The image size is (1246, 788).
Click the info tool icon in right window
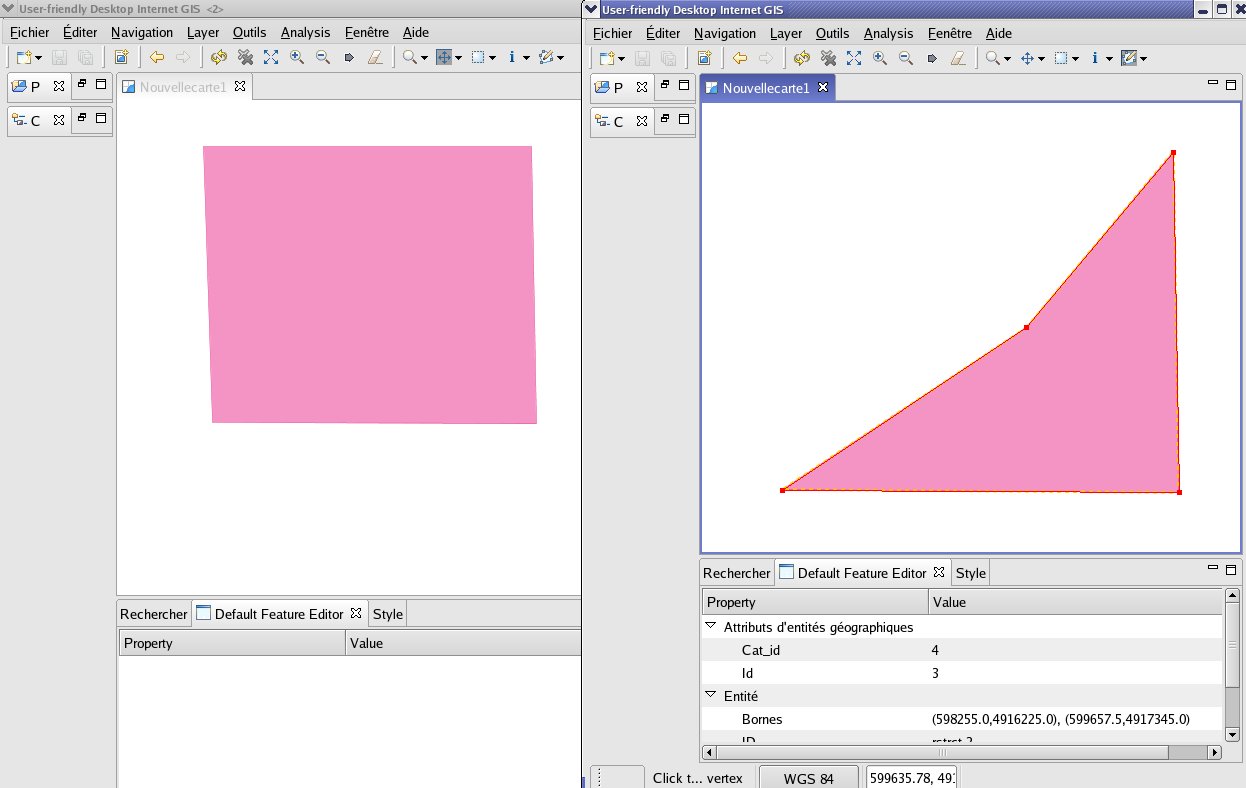1095,58
